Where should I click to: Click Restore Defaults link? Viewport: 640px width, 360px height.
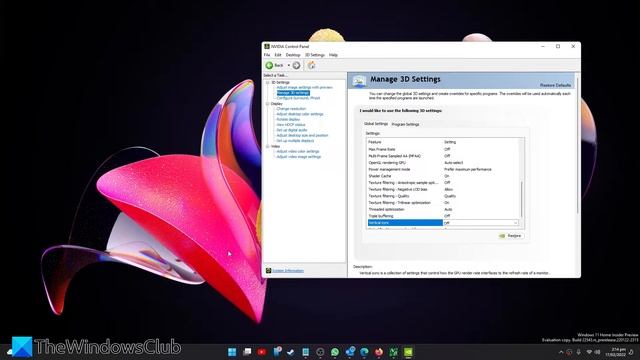click(x=556, y=85)
